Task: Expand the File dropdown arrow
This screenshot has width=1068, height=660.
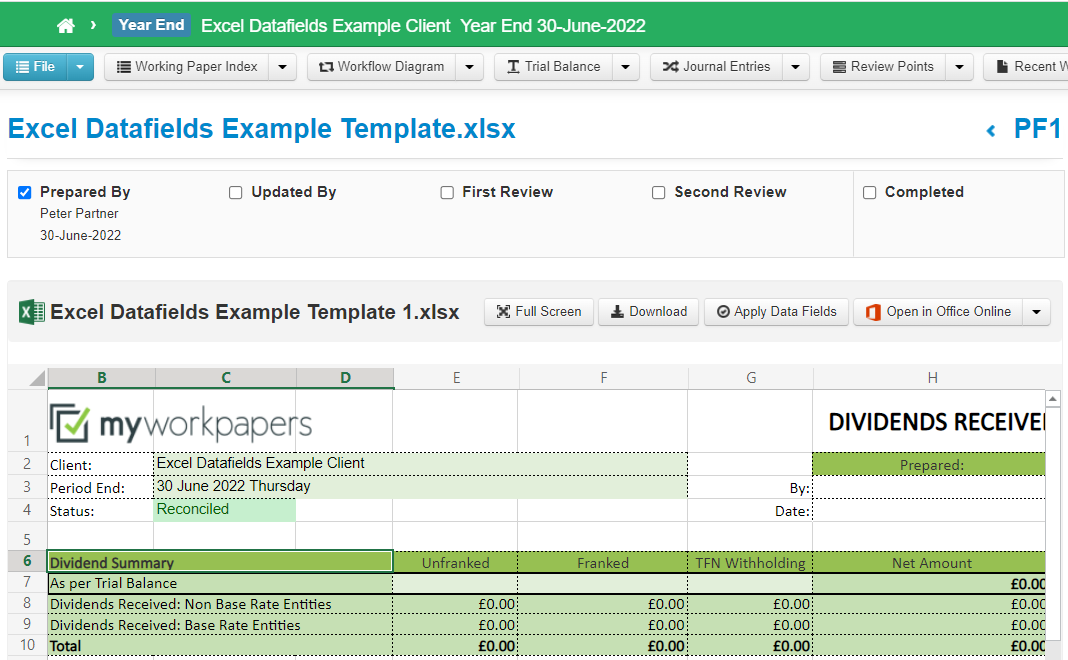Action: pyautogui.click(x=80, y=67)
